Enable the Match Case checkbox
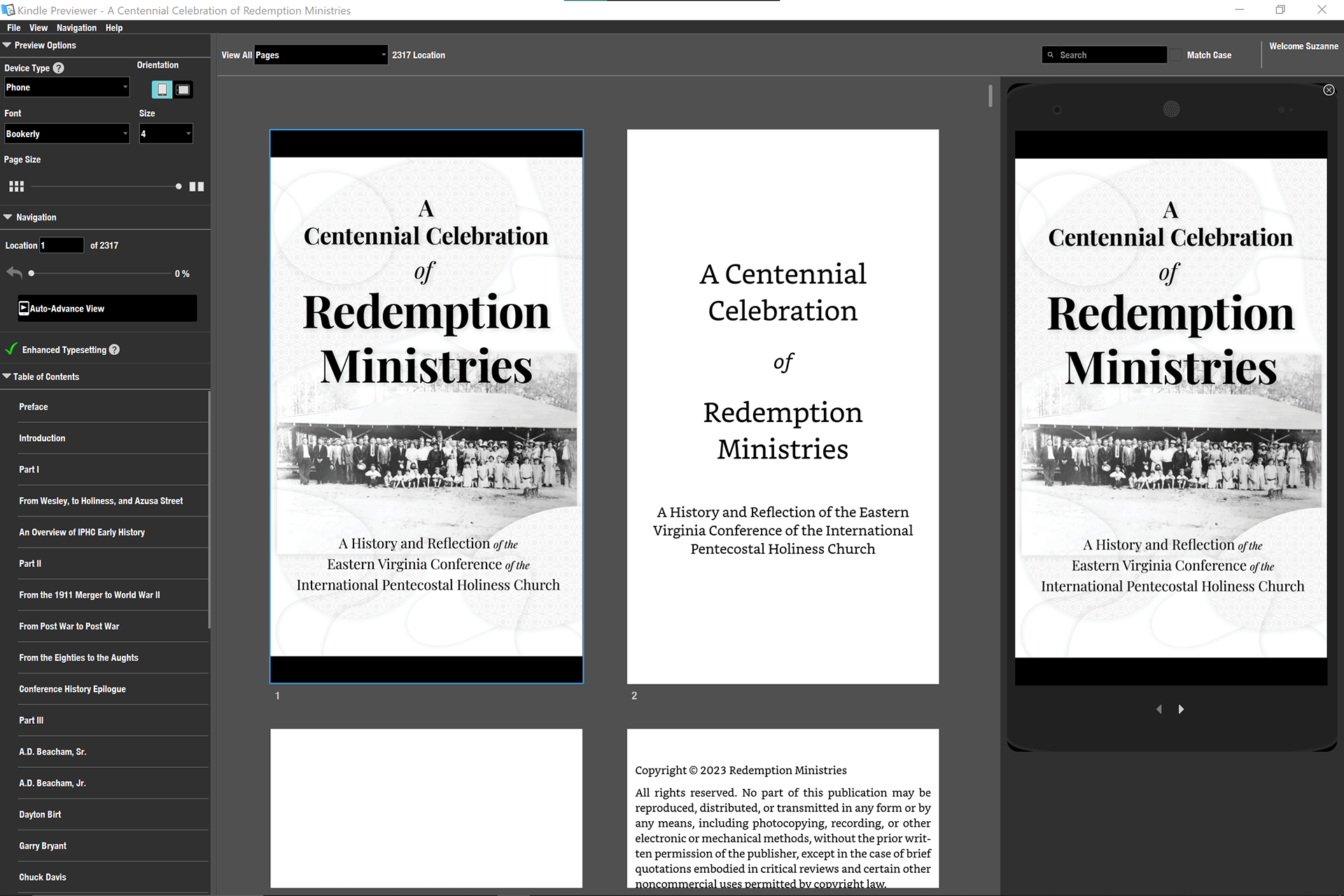 pos(1176,55)
